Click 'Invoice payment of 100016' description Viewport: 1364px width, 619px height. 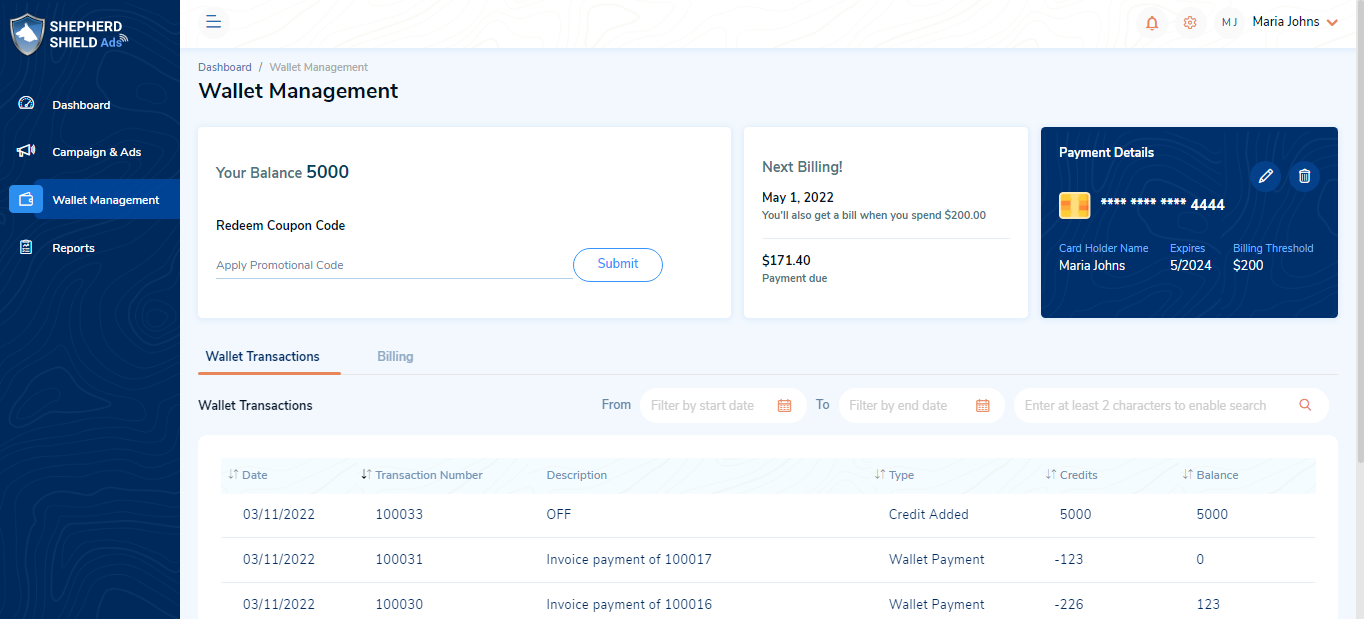(x=629, y=604)
